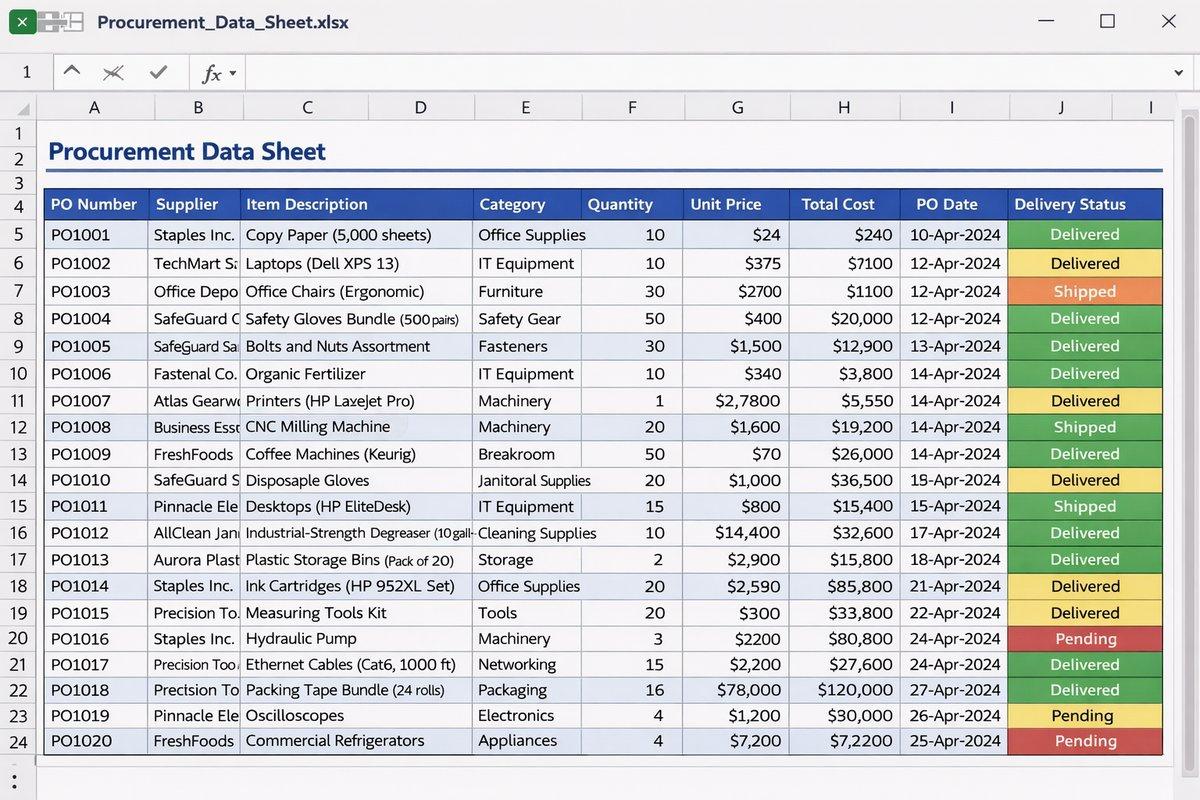Select the column D header
The width and height of the screenshot is (1200, 800).
click(x=420, y=108)
